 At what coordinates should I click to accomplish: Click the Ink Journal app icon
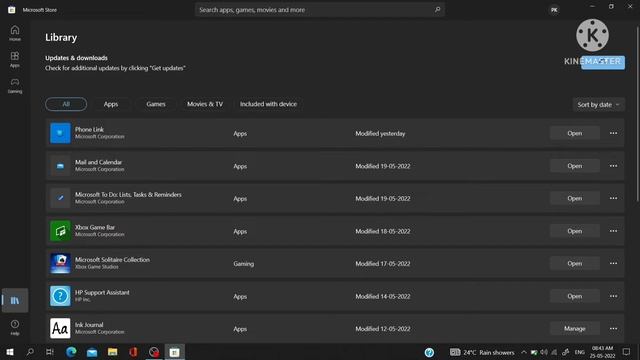click(x=60, y=328)
